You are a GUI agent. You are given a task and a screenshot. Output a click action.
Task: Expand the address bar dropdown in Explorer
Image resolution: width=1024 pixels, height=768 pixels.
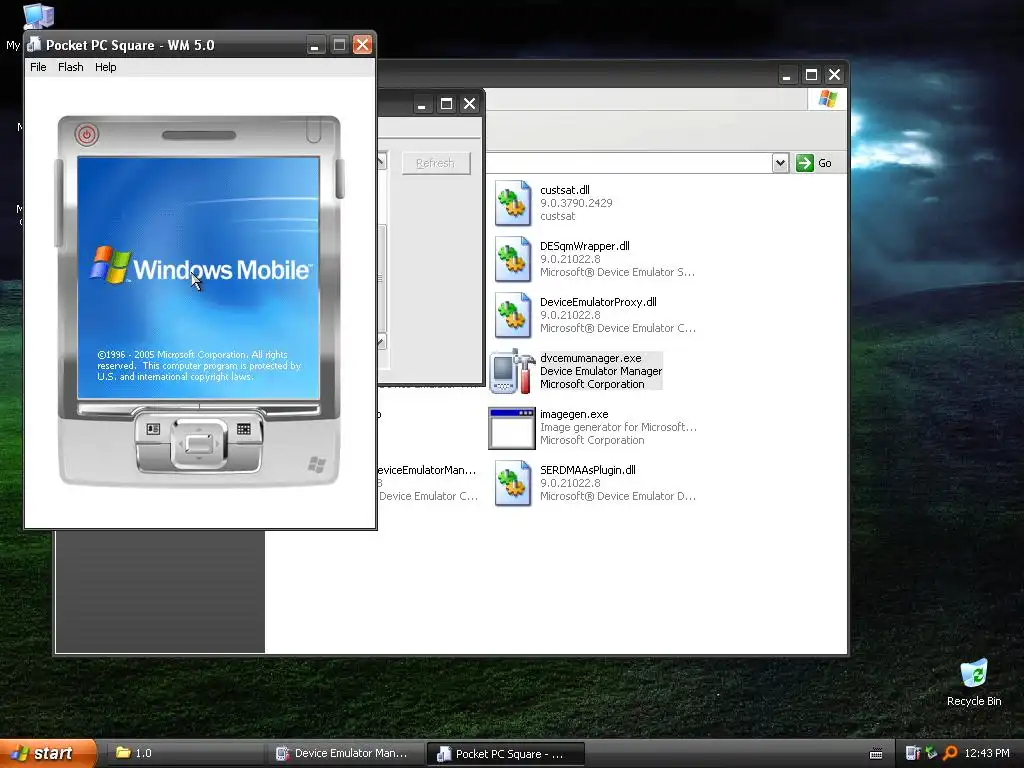click(x=780, y=163)
